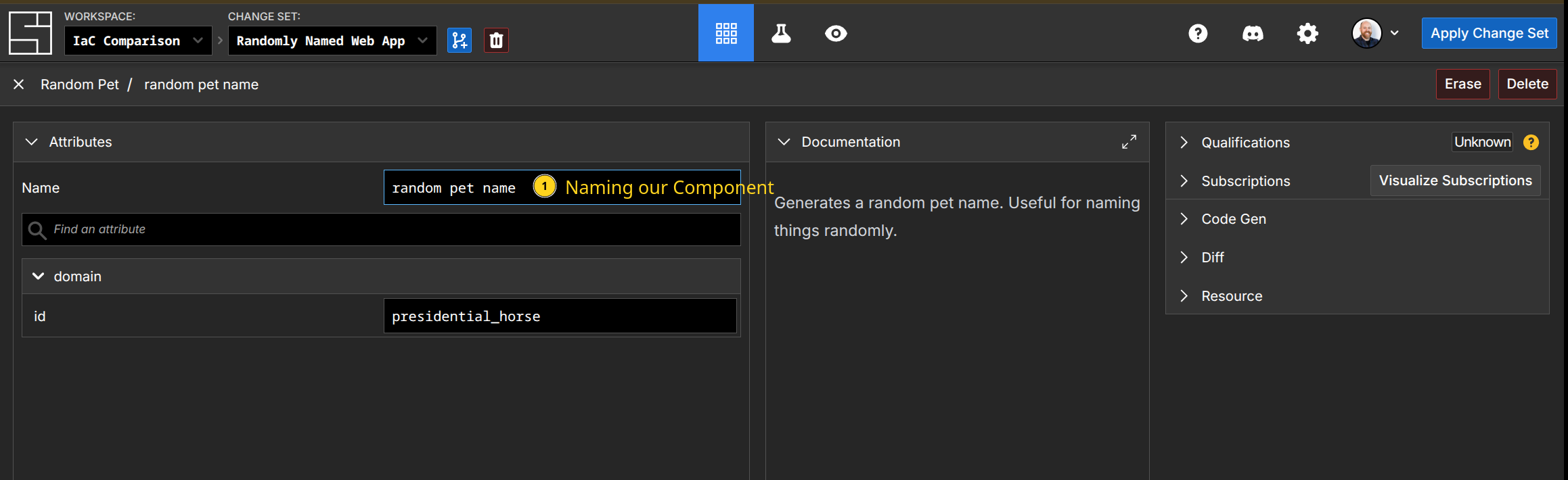Screen dimensions: 1568x480
Task: Open the IaC Comparison workspace dropdown
Action: pyautogui.click(x=138, y=41)
